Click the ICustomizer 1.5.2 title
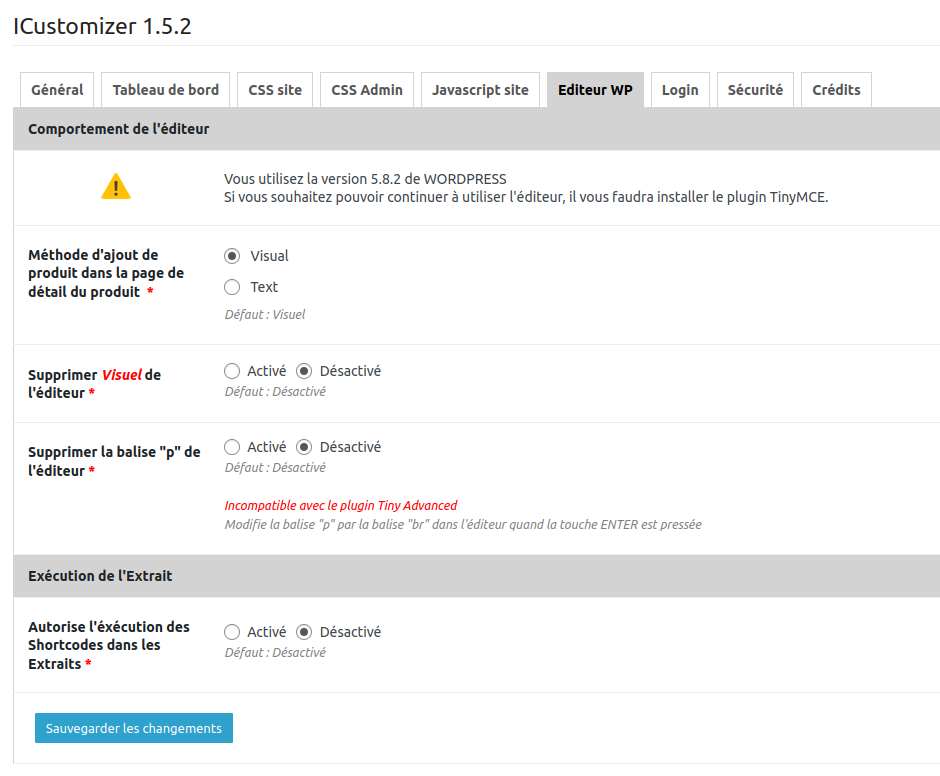 click(102, 26)
